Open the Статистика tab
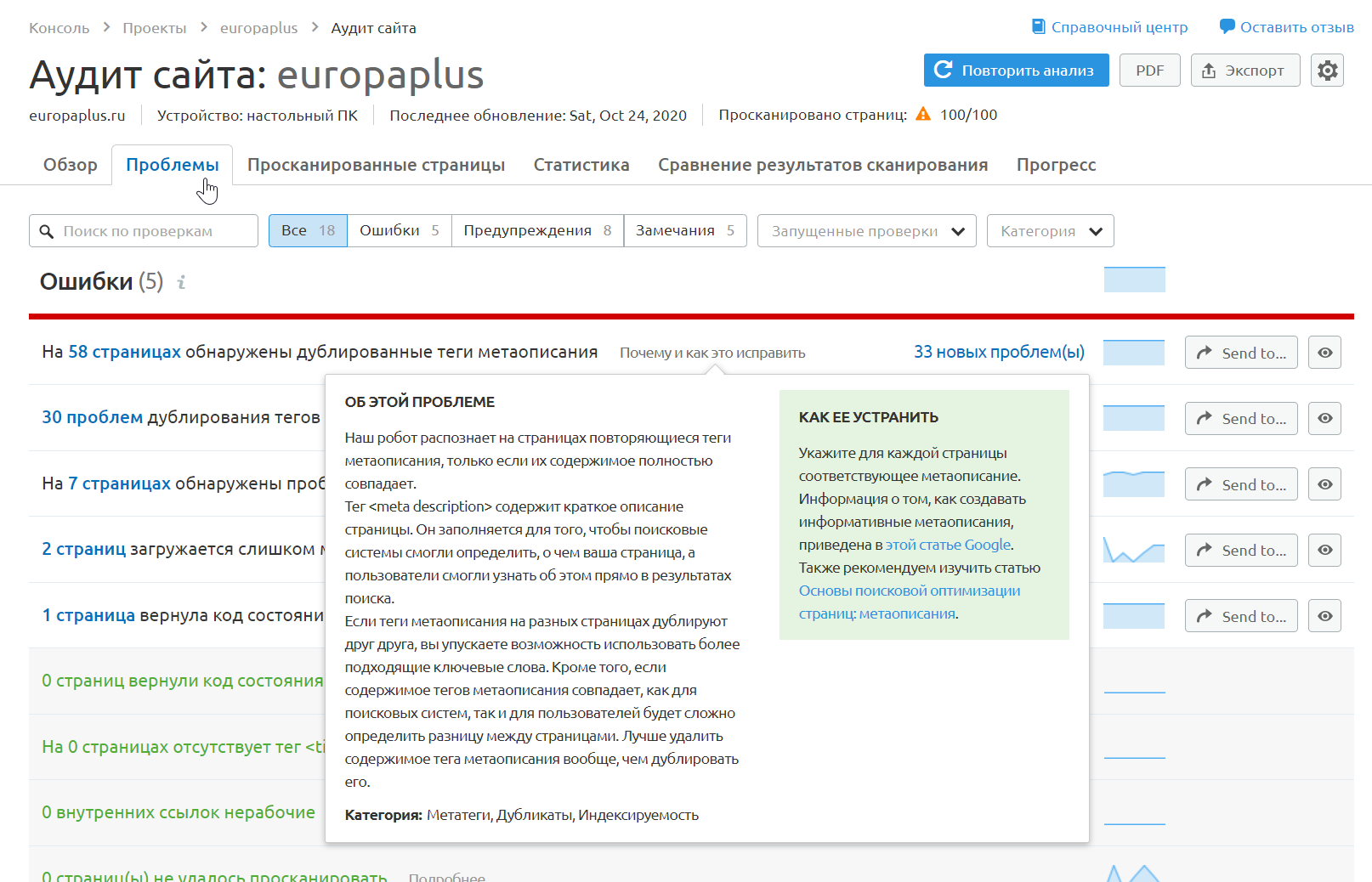 (x=581, y=165)
